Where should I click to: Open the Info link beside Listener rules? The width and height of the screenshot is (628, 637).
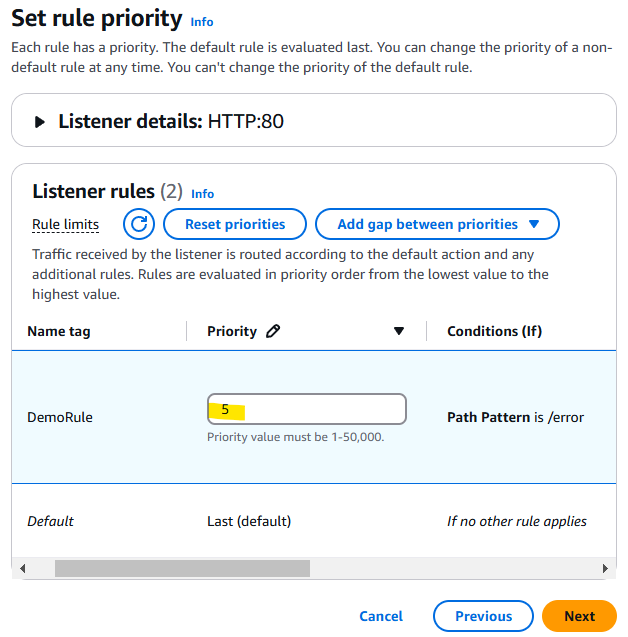coord(203,194)
